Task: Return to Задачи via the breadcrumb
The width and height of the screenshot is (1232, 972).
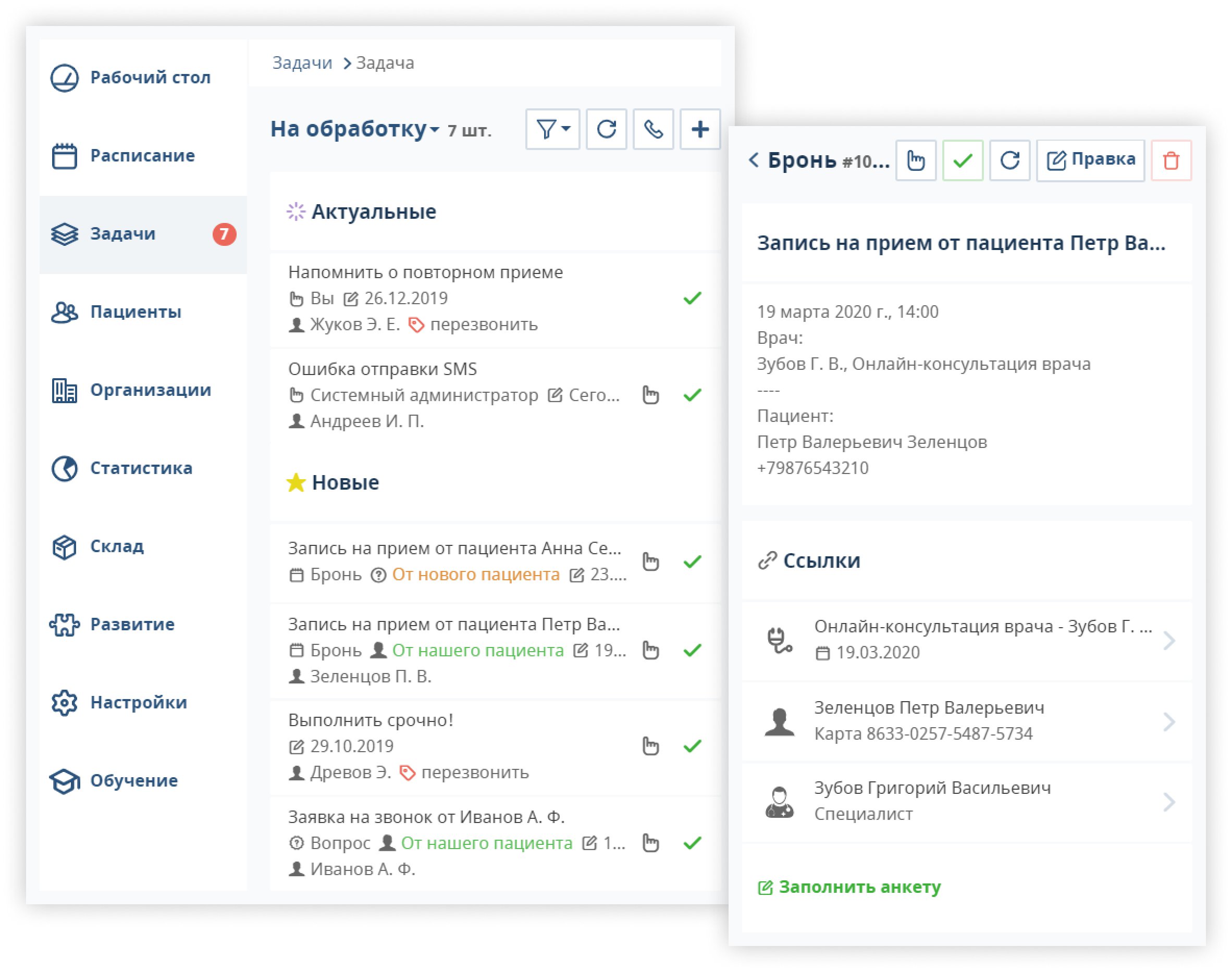Action: [x=303, y=63]
